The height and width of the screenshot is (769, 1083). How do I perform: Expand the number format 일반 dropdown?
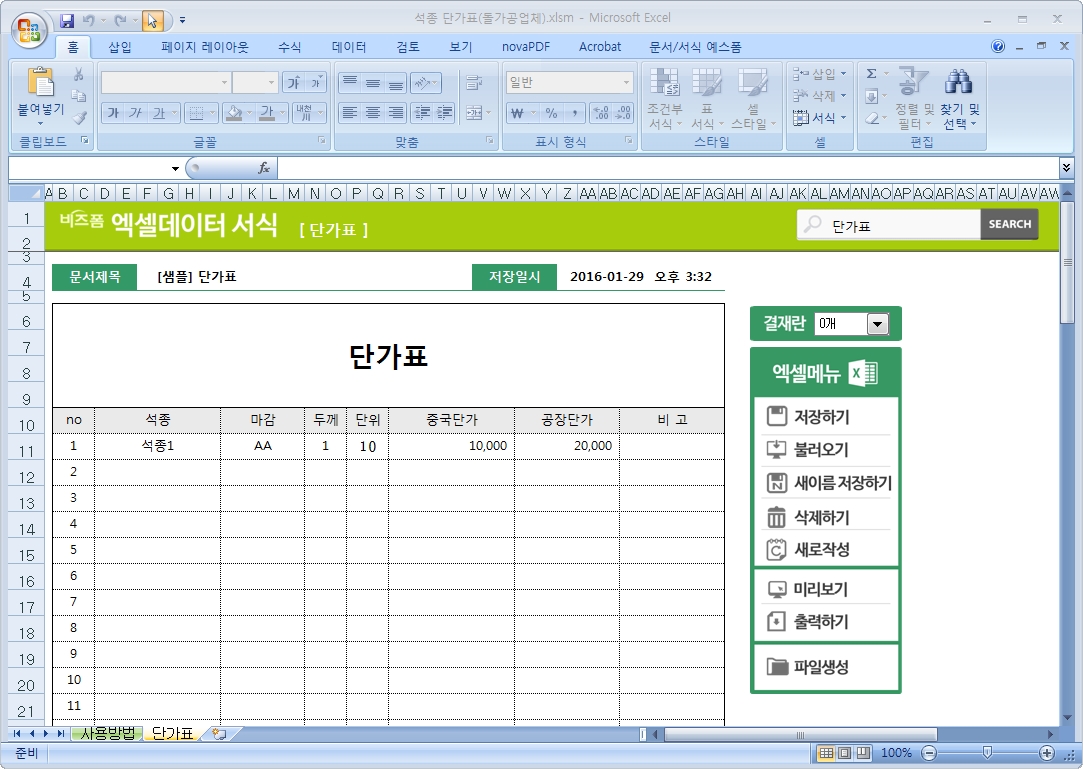coord(627,83)
